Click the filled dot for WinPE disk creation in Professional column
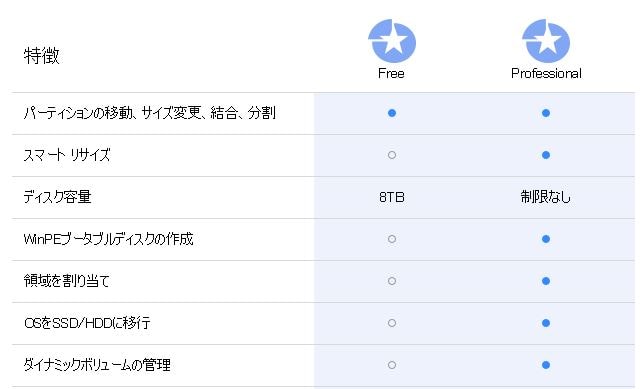Viewport: 643px width, 389px height. 546,239
